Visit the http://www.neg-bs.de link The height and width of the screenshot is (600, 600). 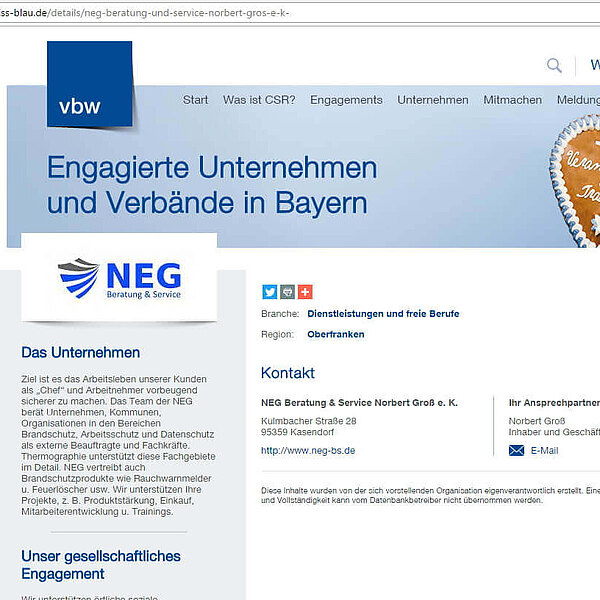(x=308, y=450)
